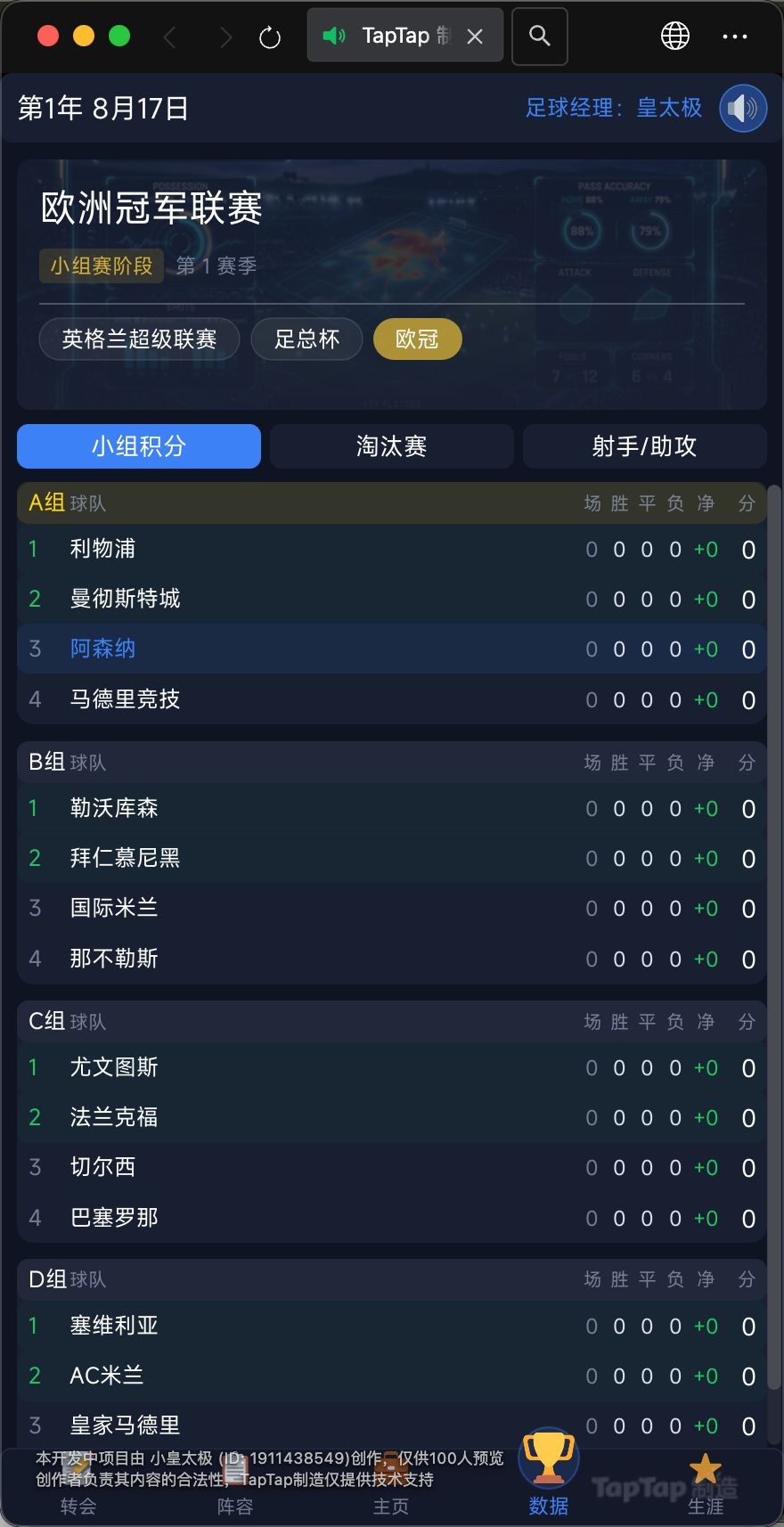Open the 生涯 star tab

[x=705, y=1481]
